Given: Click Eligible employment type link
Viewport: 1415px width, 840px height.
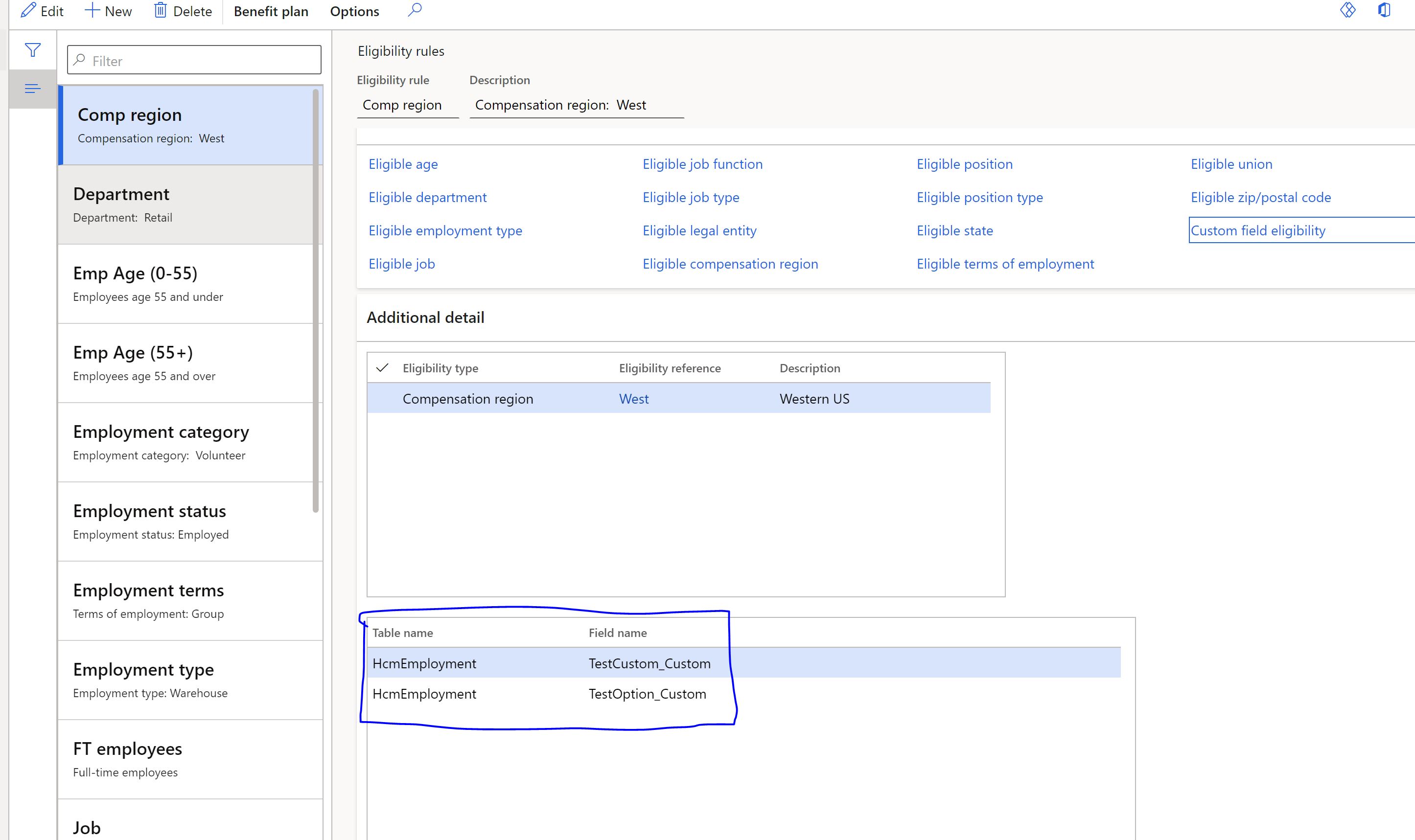Looking at the screenshot, I should 445,230.
